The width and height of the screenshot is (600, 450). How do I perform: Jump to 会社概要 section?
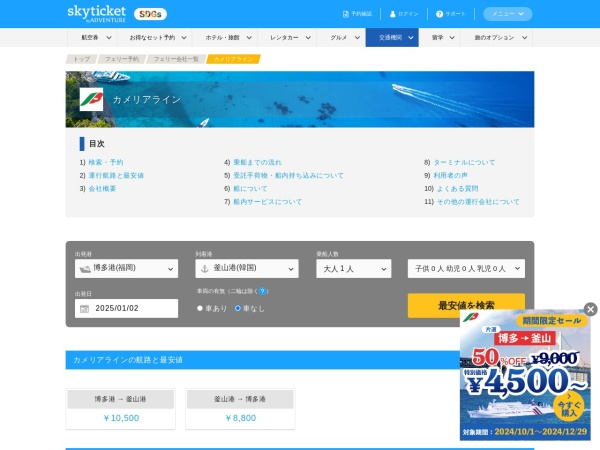pos(102,189)
